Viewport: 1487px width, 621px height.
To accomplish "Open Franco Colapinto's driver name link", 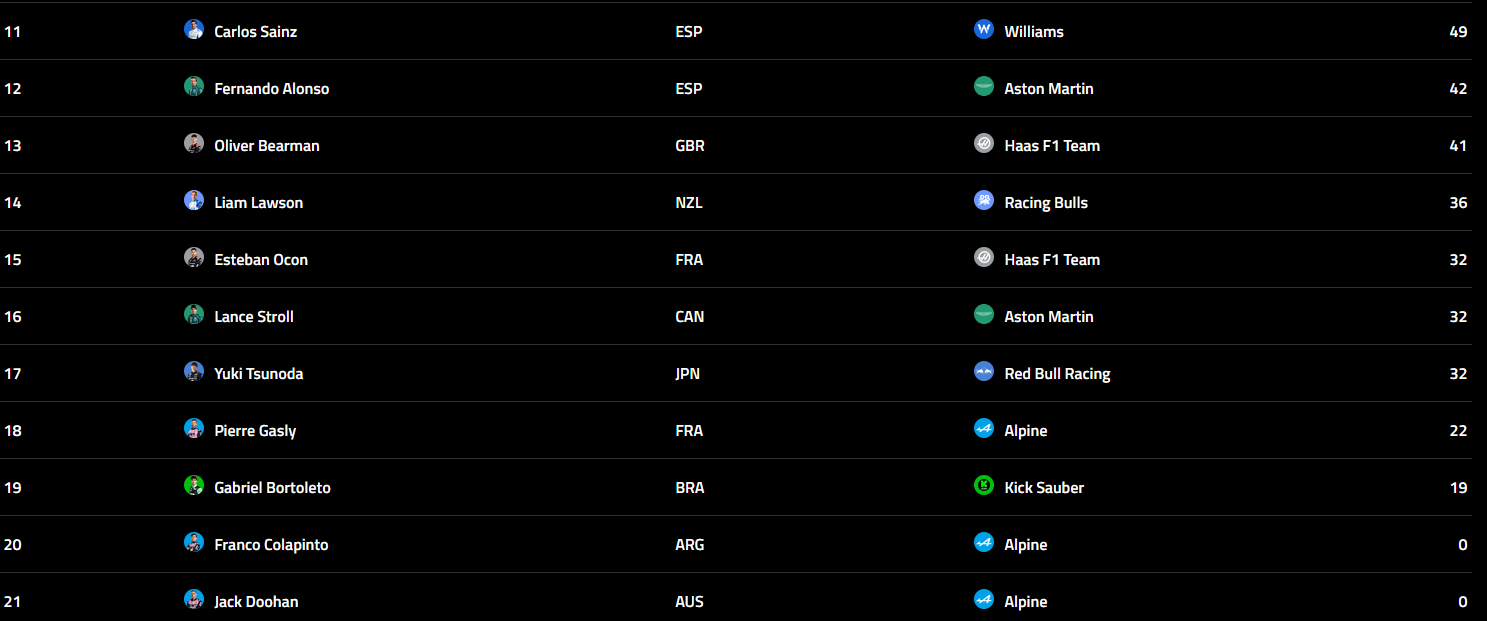I will [x=271, y=545].
